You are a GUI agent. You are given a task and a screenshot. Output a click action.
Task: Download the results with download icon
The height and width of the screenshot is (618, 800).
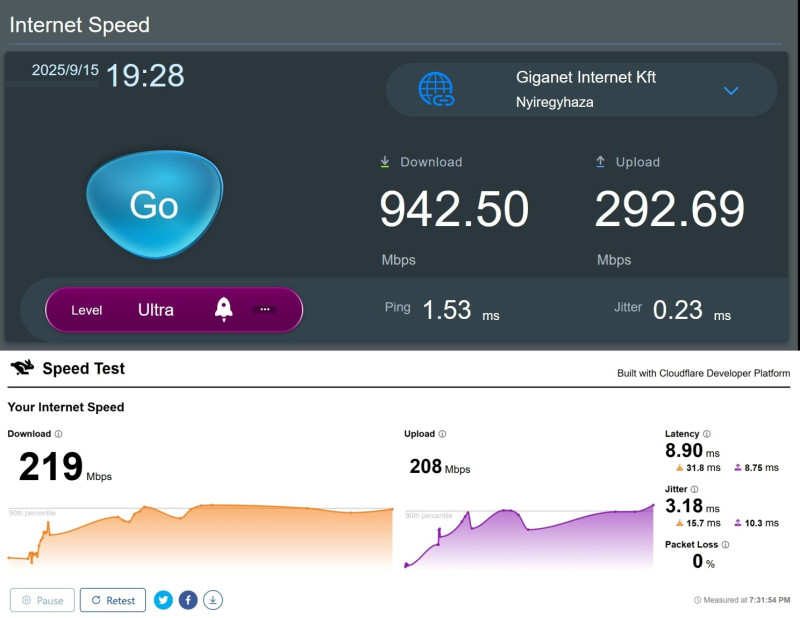pyautogui.click(x=213, y=600)
